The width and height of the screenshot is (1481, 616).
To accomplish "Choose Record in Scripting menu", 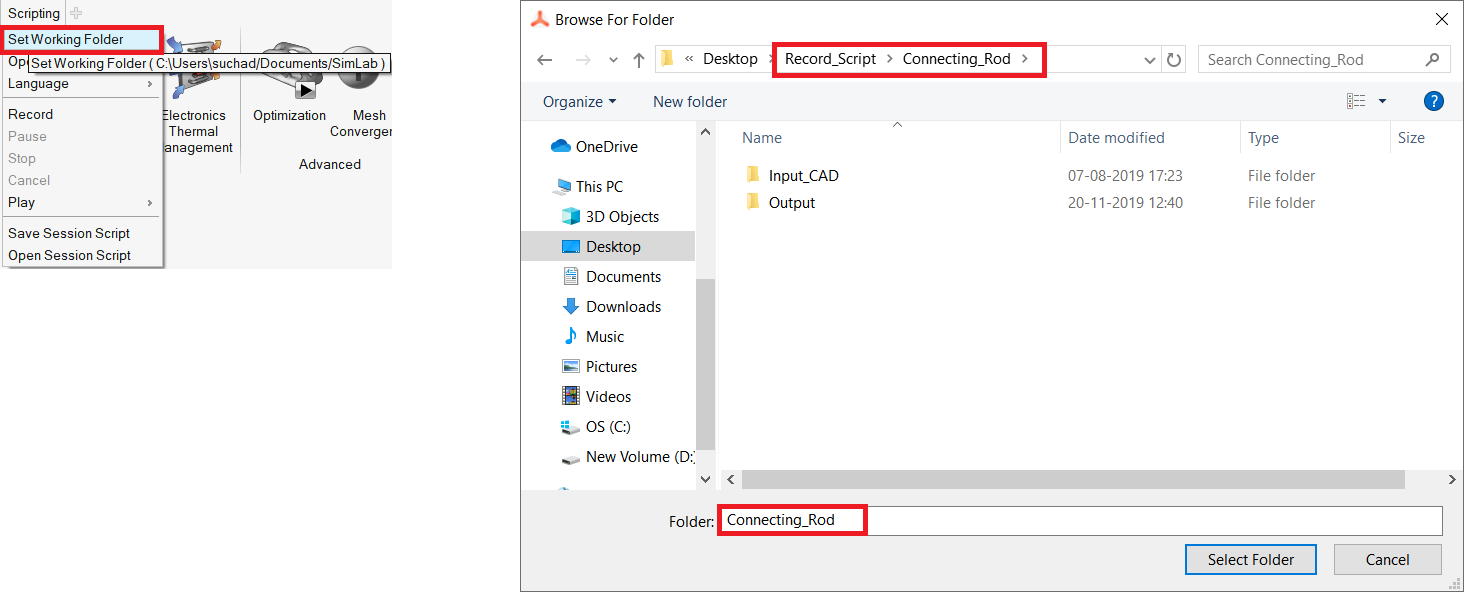I will click(82, 115).
